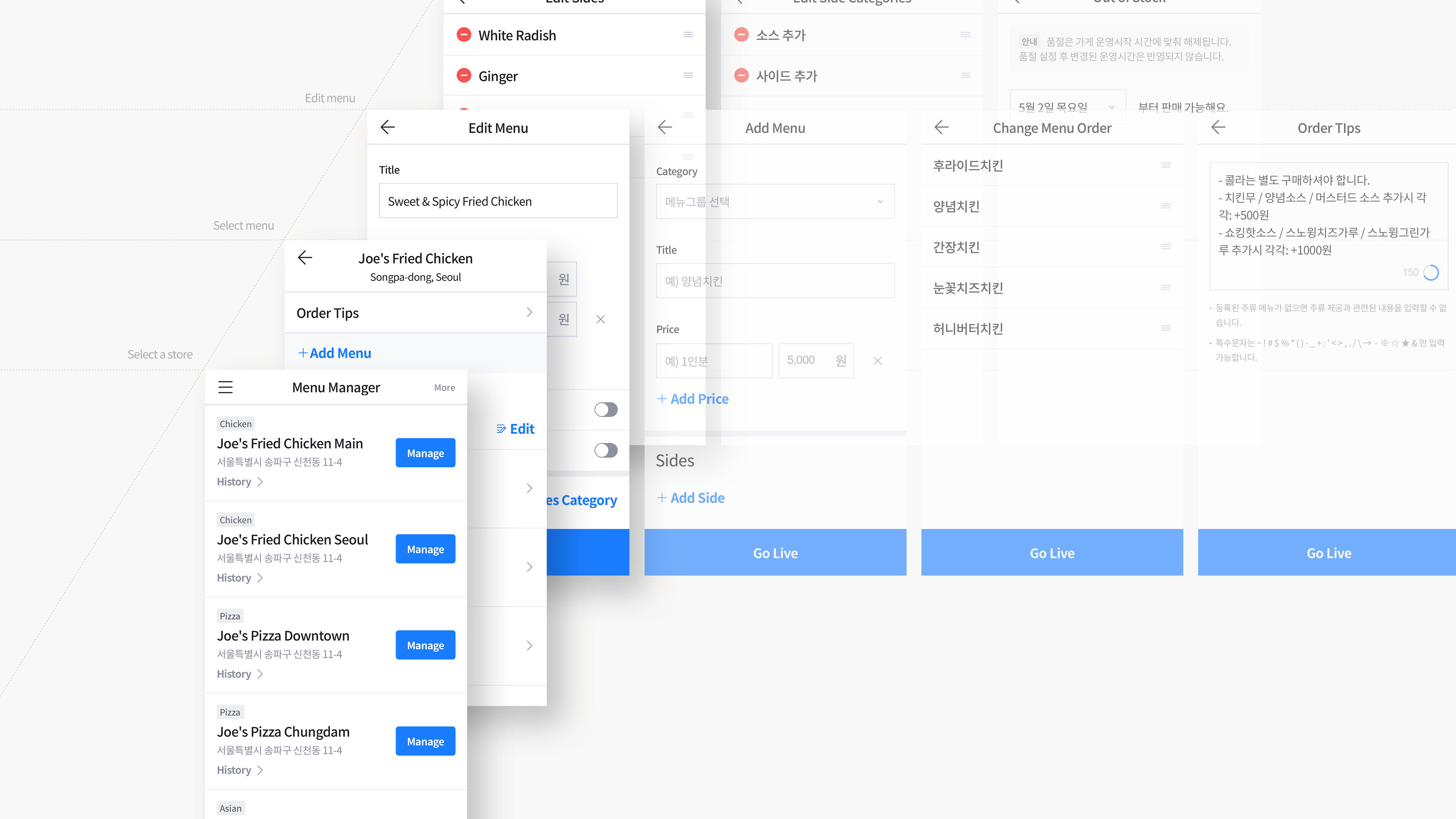The height and width of the screenshot is (819, 1456).
Task: Grab reorder handle for 사이드 추가
Action: (x=965, y=75)
